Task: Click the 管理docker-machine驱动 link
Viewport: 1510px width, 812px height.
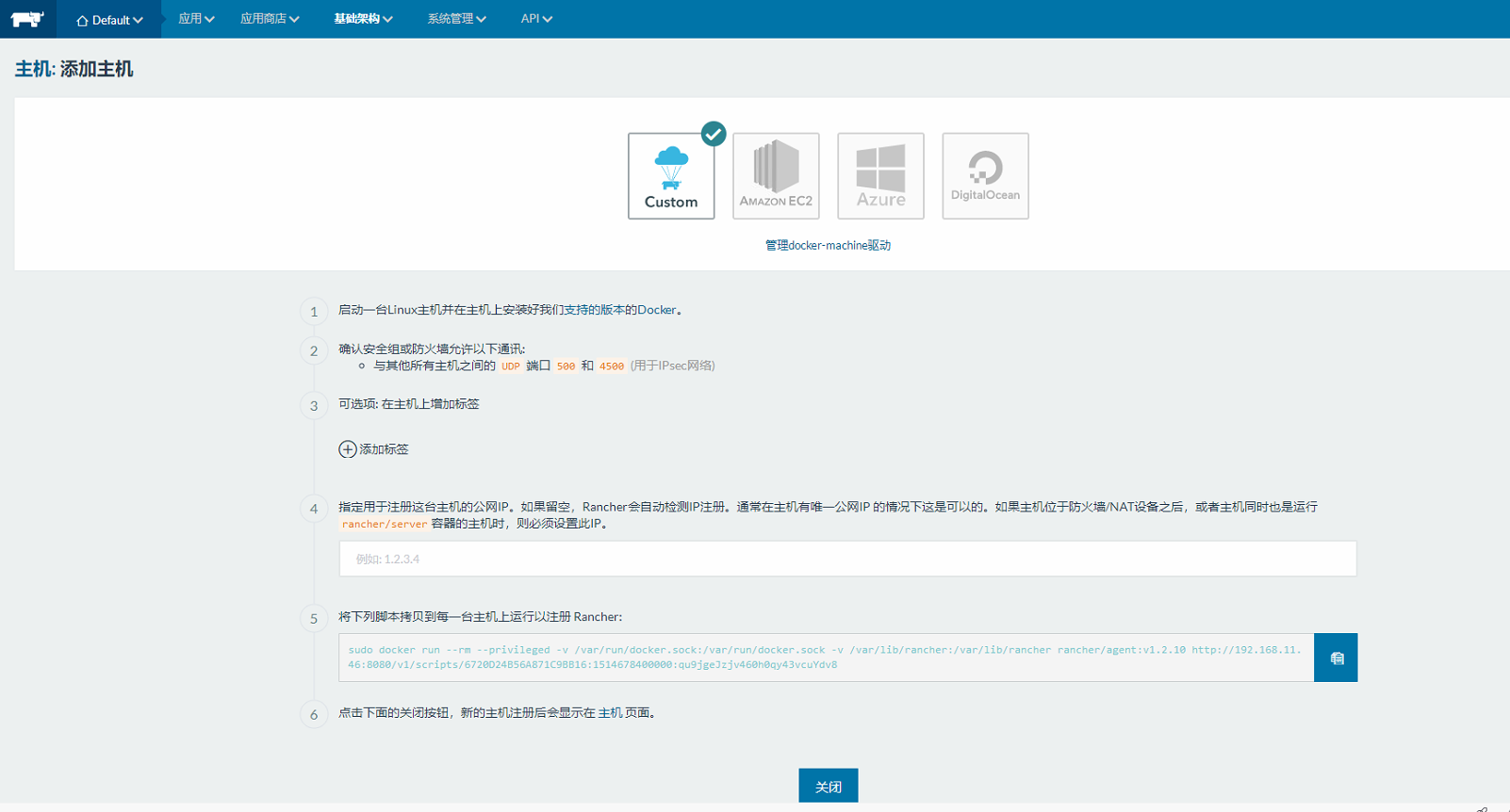Action: pyautogui.click(x=828, y=246)
